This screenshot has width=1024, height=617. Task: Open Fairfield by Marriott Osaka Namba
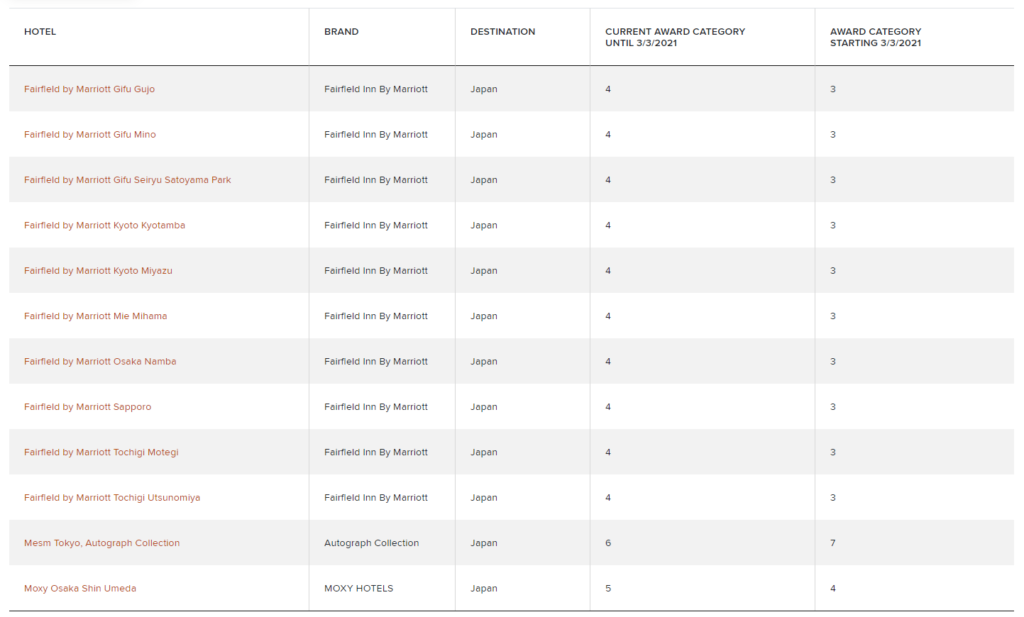coord(100,362)
